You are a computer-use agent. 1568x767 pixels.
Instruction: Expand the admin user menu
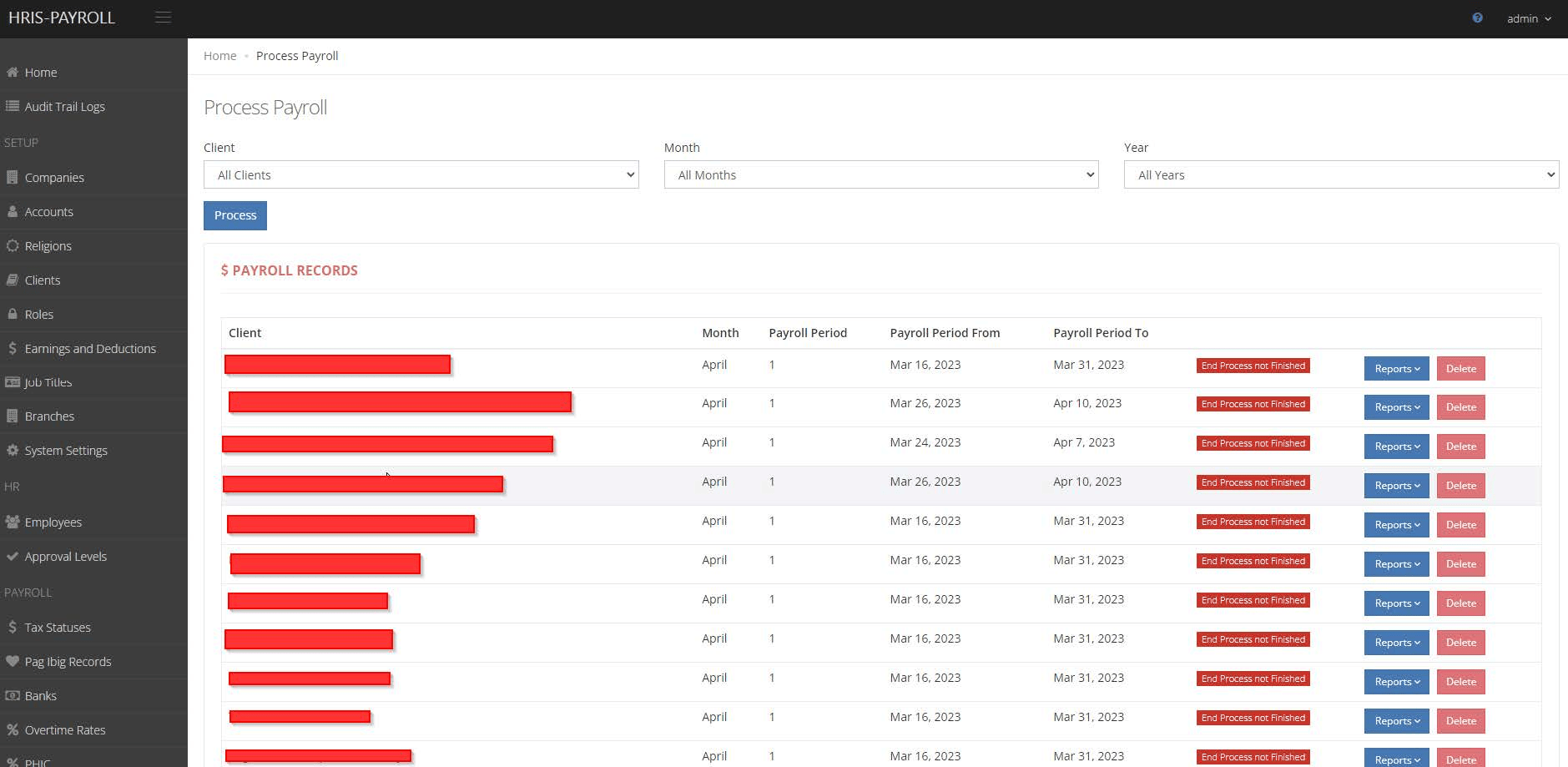(x=1529, y=18)
